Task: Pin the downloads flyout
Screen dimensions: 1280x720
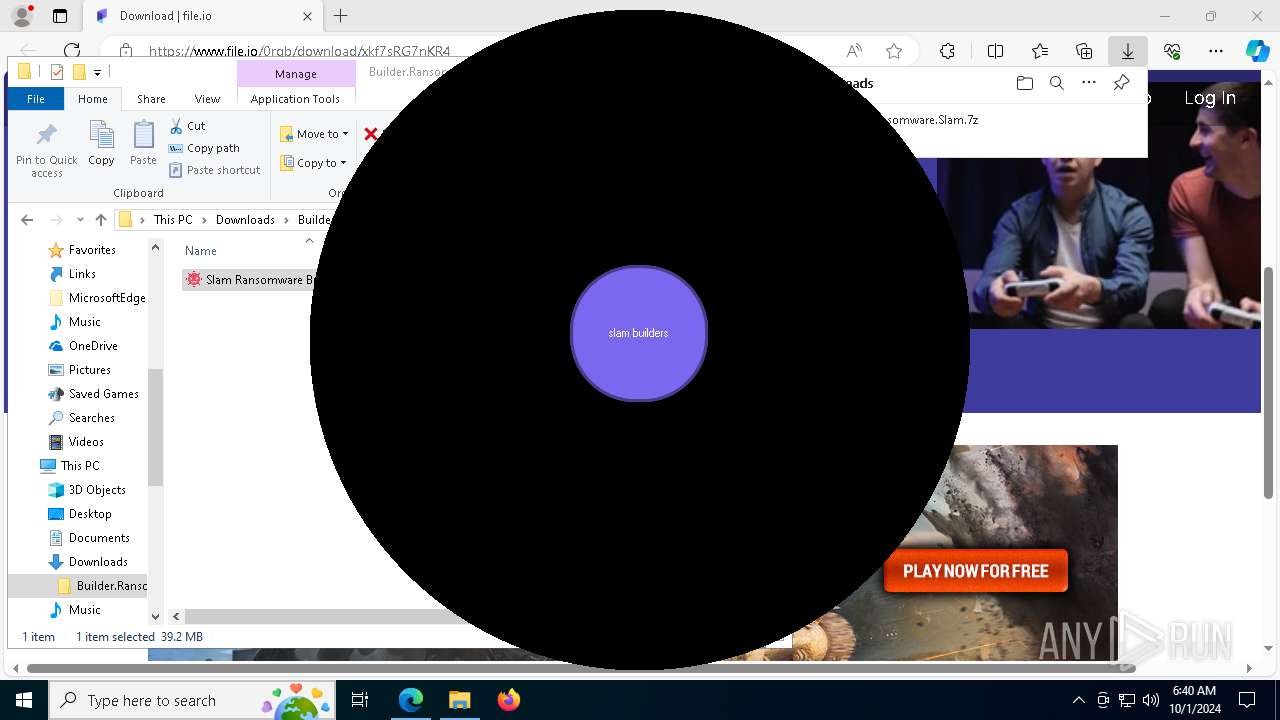Action: pyautogui.click(x=1121, y=83)
